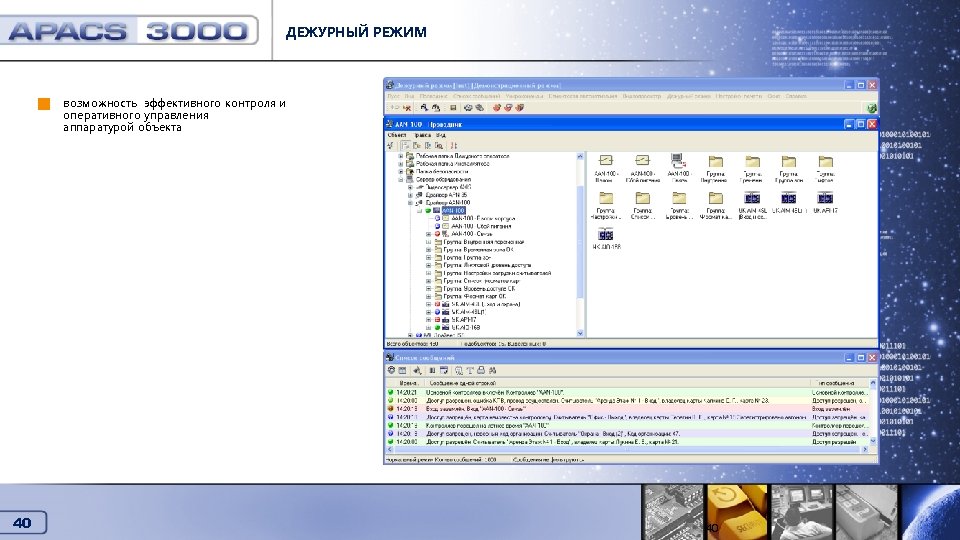Select the UK APH7 controller icon in the right pane
Image resolution: width=960 pixels, height=540 pixels.
pos(825,198)
